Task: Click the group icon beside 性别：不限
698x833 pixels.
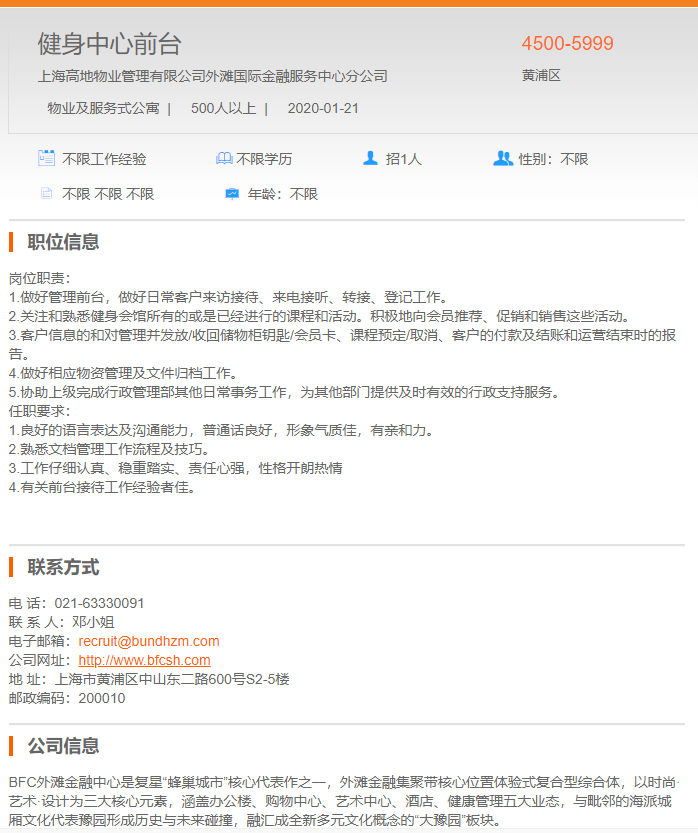Action: (503, 158)
